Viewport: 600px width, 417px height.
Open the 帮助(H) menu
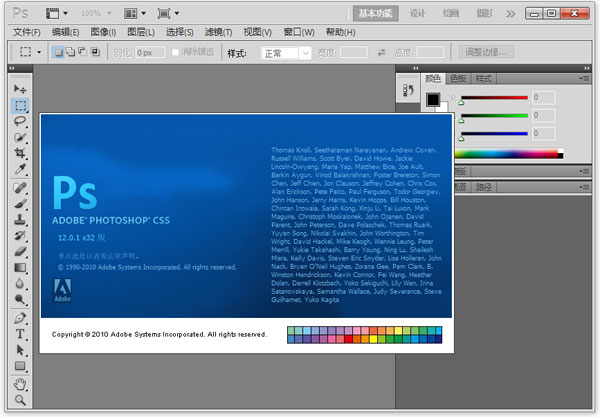tap(341, 32)
